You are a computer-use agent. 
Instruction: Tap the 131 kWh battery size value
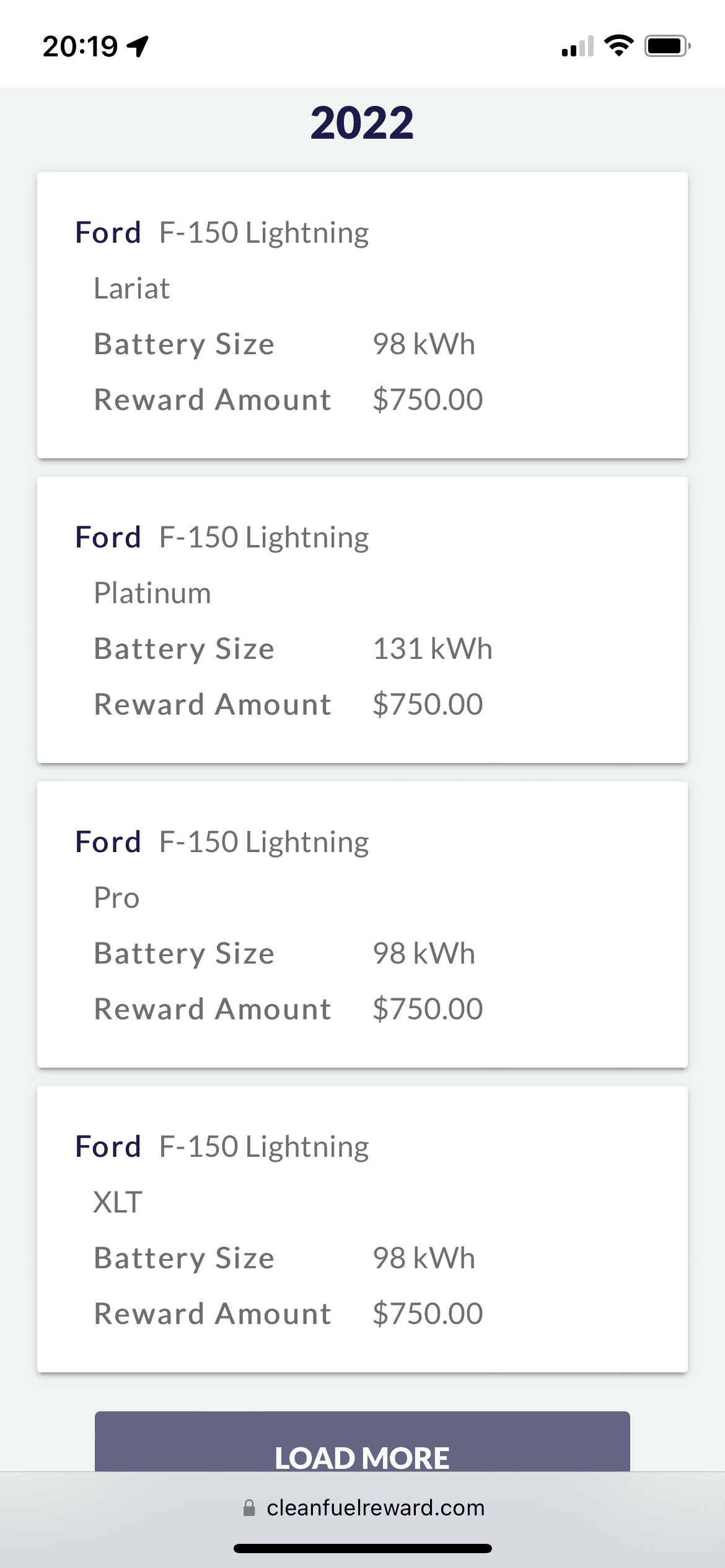click(x=433, y=649)
